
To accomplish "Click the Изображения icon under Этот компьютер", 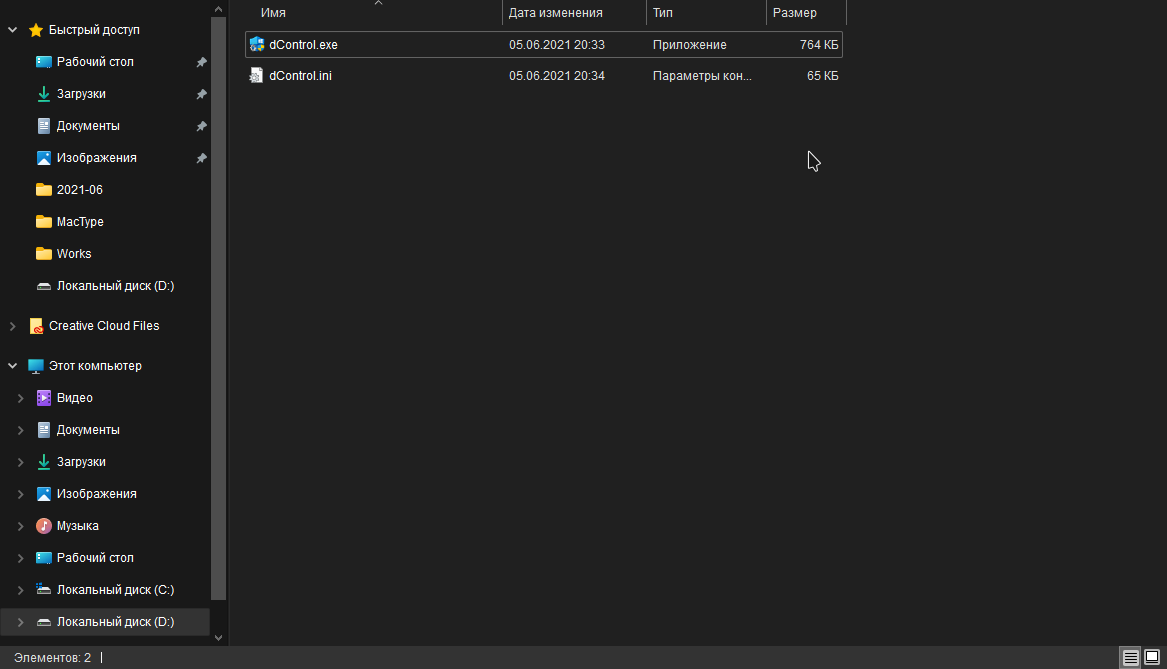I will [x=44, y=494].
